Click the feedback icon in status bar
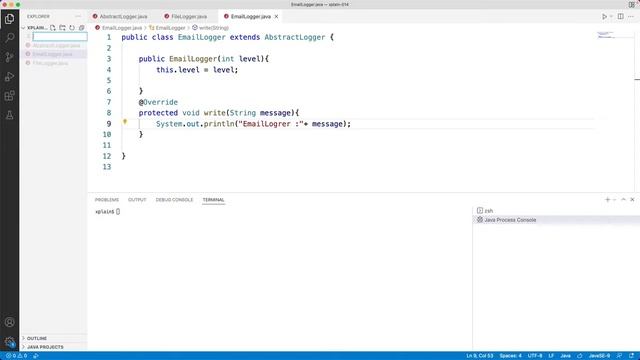Screen dimensions: 640x360 tap(620, 356)
